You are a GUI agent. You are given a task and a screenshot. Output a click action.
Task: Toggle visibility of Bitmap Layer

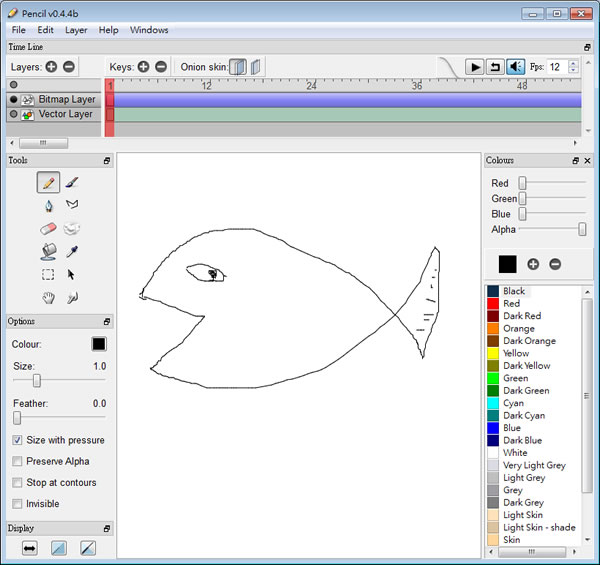(13, 100)
